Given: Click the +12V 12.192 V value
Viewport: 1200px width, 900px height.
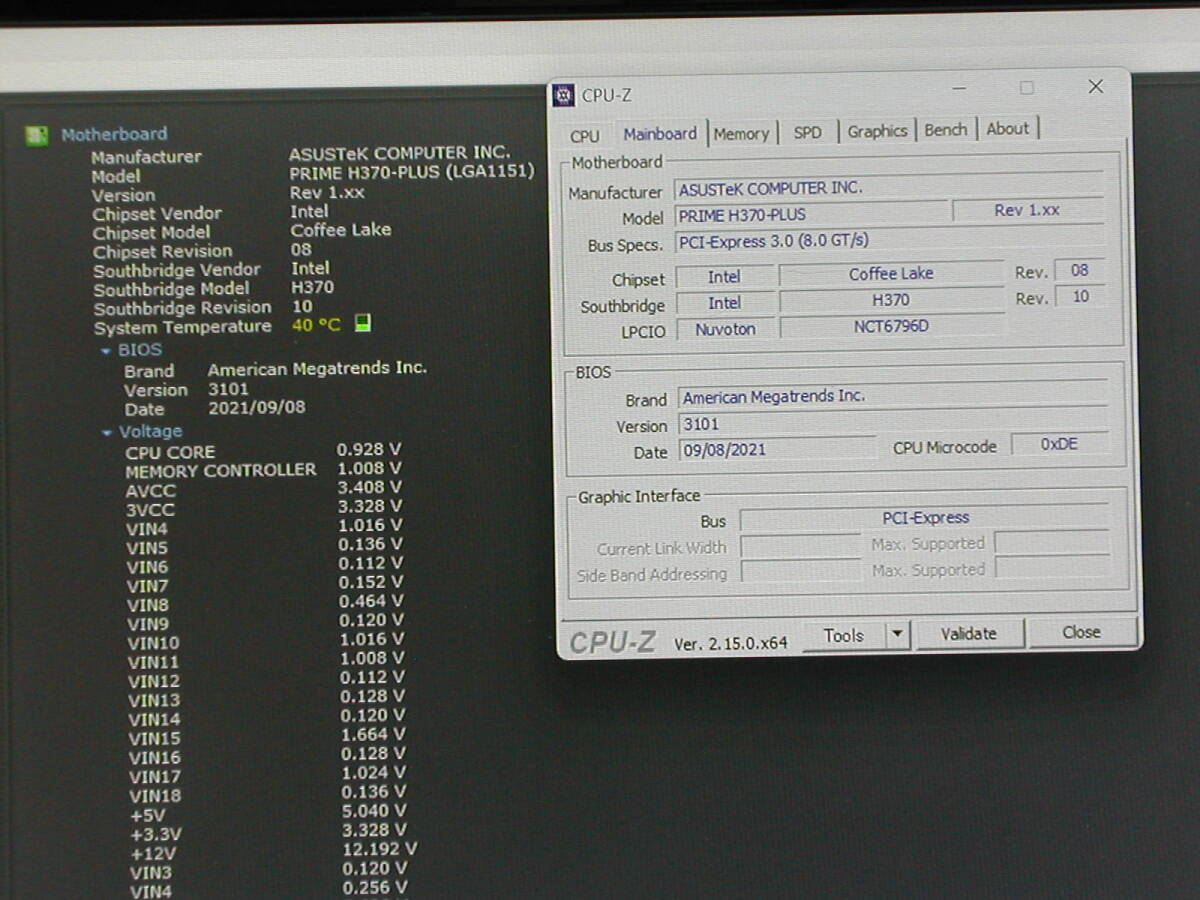Looking at the screenshot, I should click(x=379, y=849).
